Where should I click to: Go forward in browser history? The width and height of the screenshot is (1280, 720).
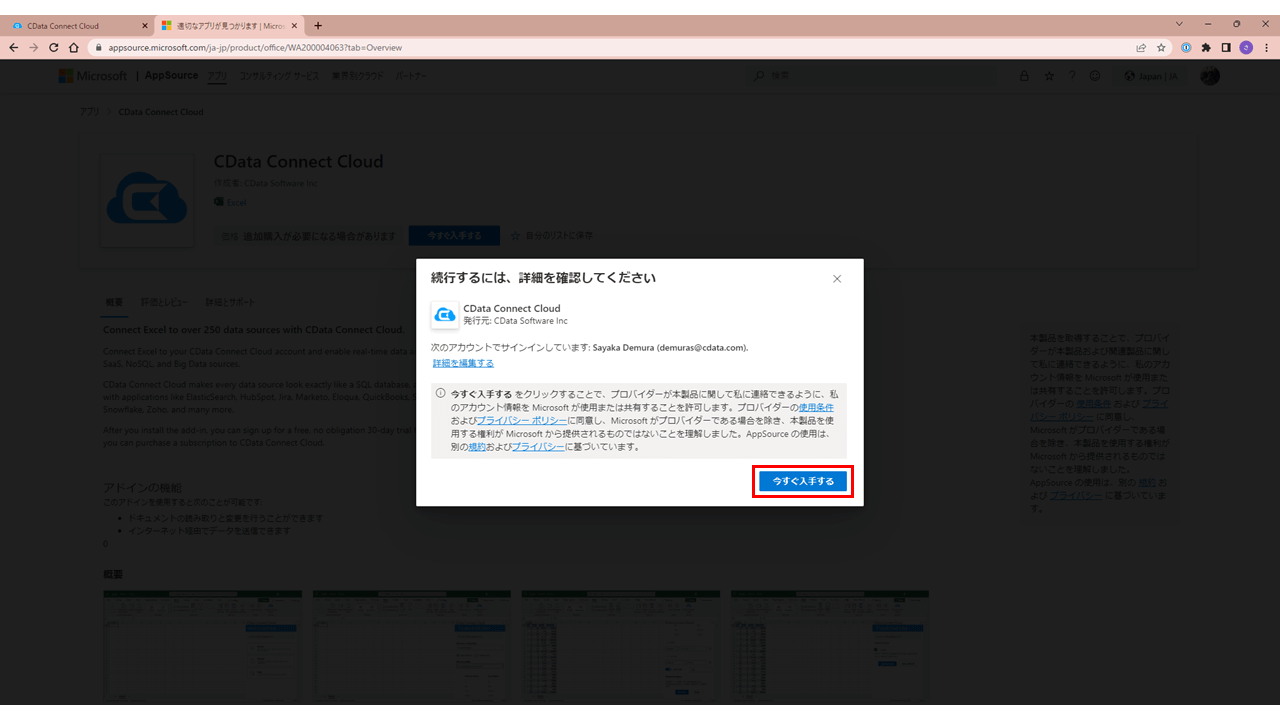34,47
